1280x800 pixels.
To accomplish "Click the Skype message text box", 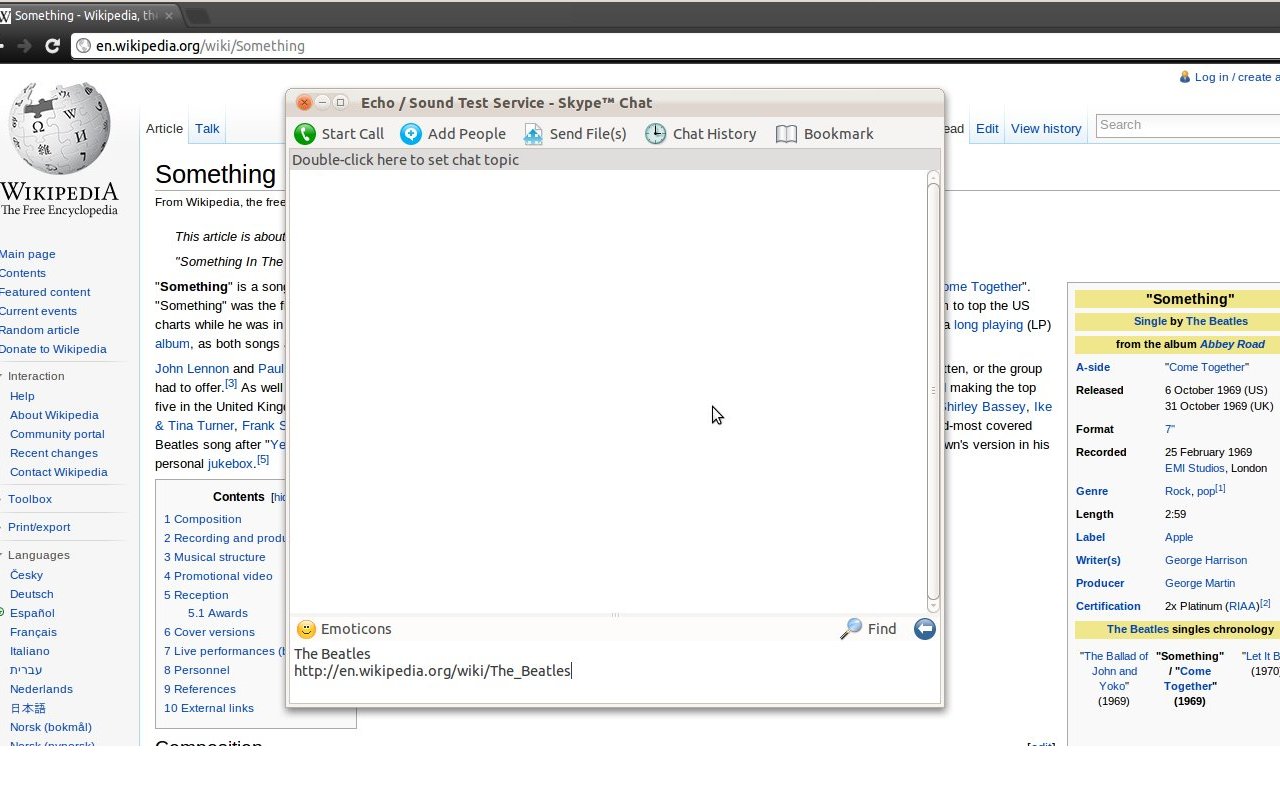I will pyautogui.click(x=614, y=673).
